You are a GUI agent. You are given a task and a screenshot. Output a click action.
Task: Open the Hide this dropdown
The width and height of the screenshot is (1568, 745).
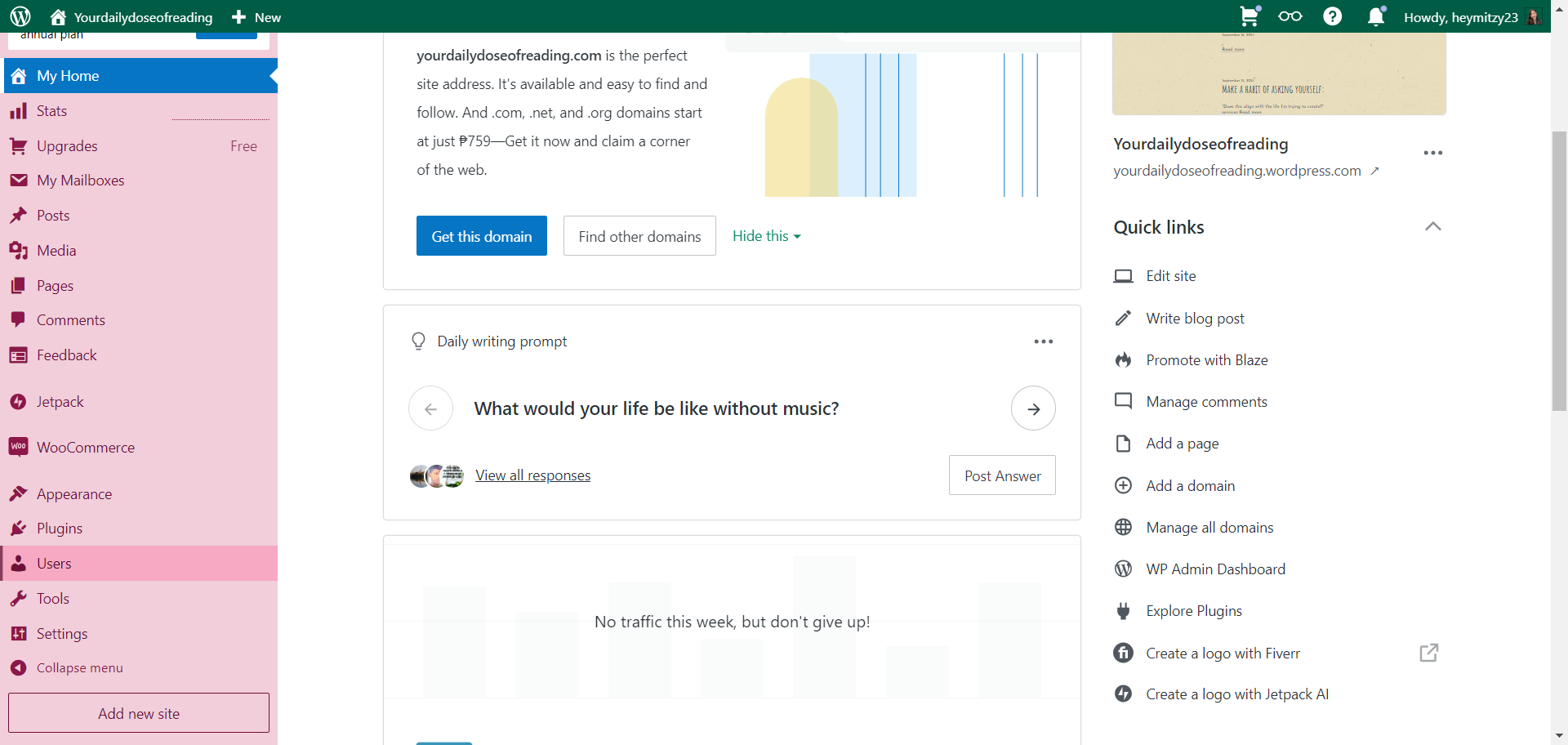(766, 236)
